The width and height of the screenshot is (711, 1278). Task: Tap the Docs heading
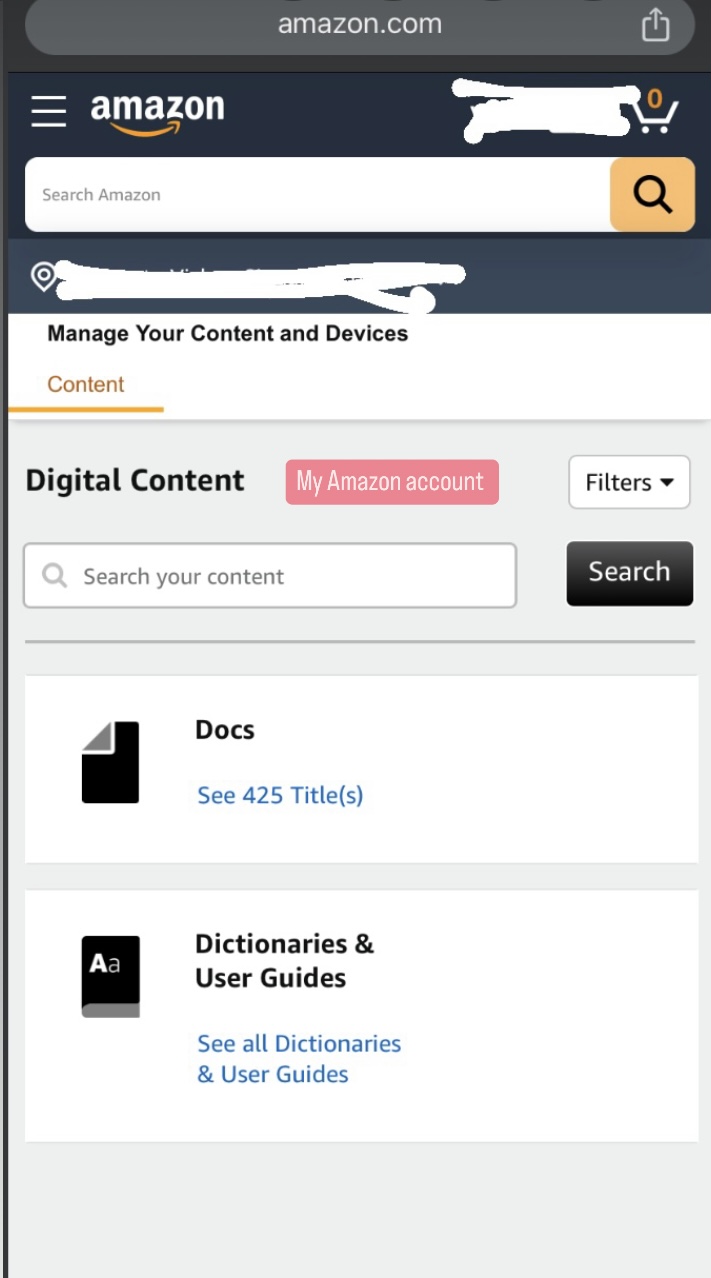pyautogui.click(x=225, y=730)
